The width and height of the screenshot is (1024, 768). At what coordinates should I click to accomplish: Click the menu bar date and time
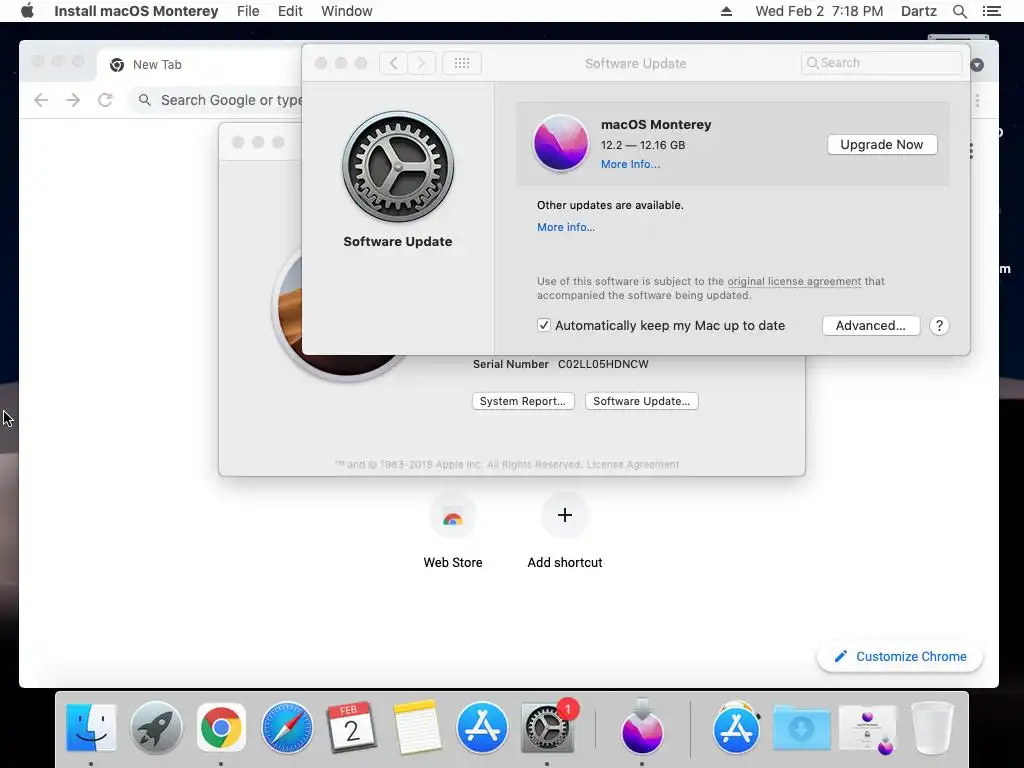[819, 11]
